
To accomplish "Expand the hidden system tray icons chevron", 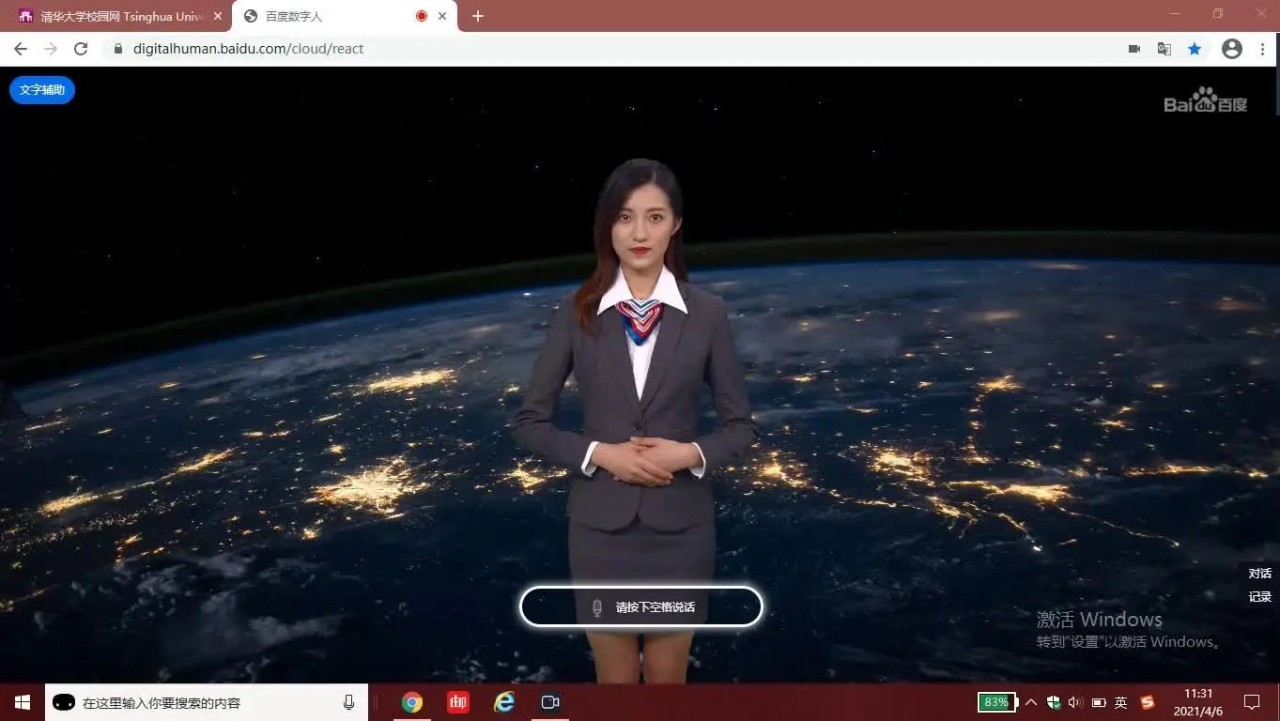I will [1031, 702].
